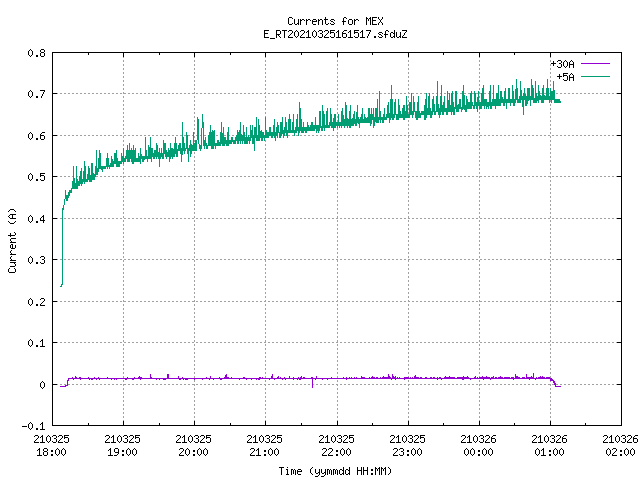Click the y-axis tick value 0.8
The height and width of the screenshot is (480, 640).
click(36, 53)
